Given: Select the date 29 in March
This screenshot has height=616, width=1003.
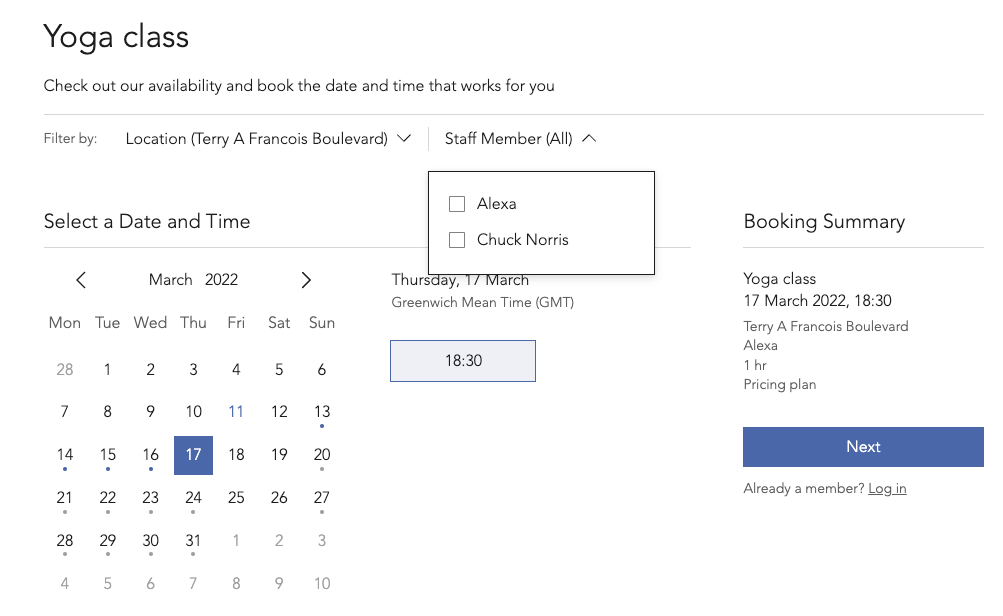Looking at the screenshot, I should point(107,541).
